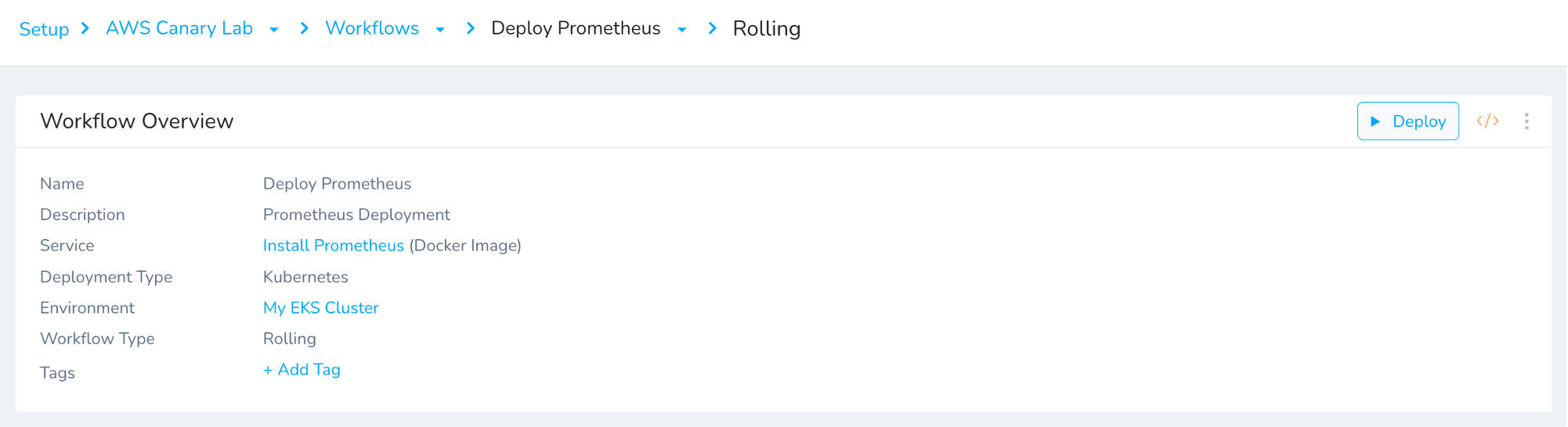
Task: Click chevron arrow after Setup
Action: pos(85,28)
